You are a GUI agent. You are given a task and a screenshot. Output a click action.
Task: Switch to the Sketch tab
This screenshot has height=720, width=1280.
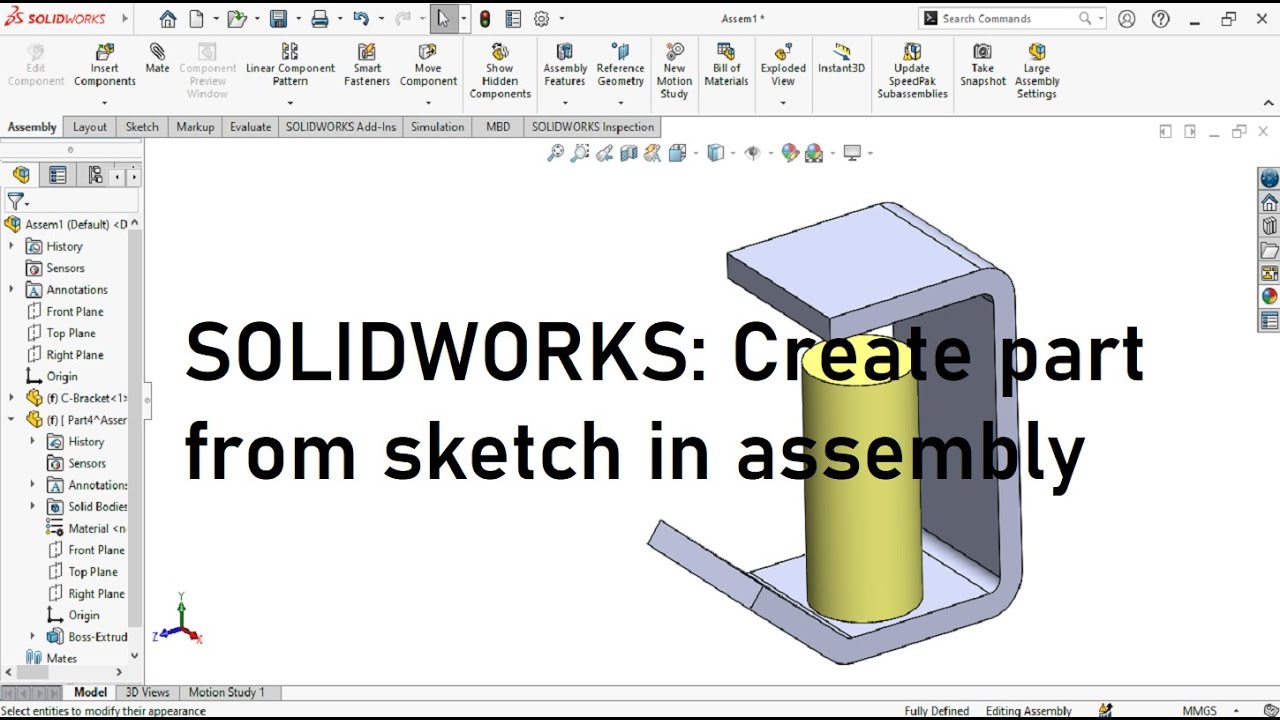pos(142,127)
